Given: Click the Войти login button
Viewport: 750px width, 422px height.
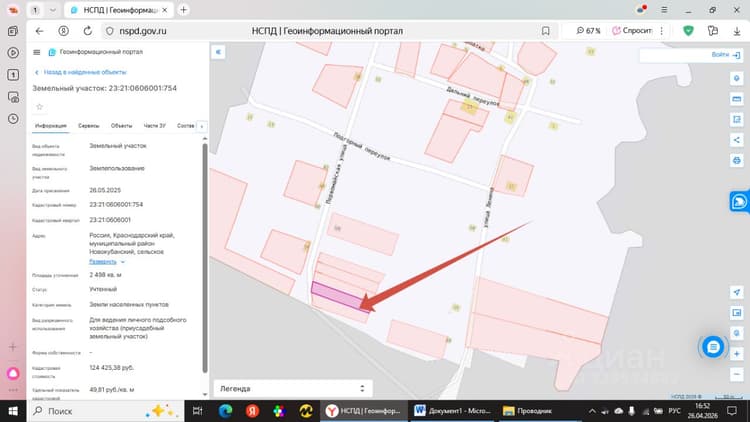Looking at the screenshot, I should [725, 55].
